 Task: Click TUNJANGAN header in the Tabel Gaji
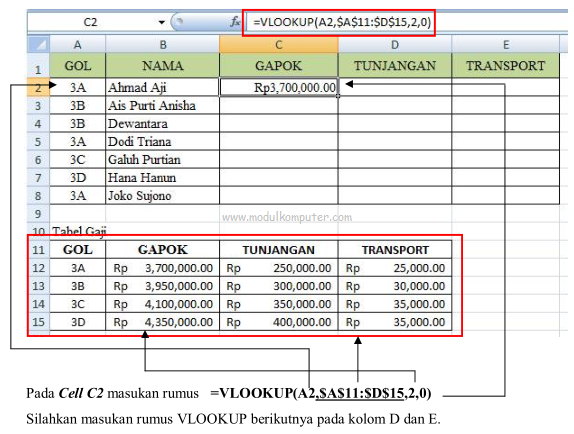tap(279, 250)
